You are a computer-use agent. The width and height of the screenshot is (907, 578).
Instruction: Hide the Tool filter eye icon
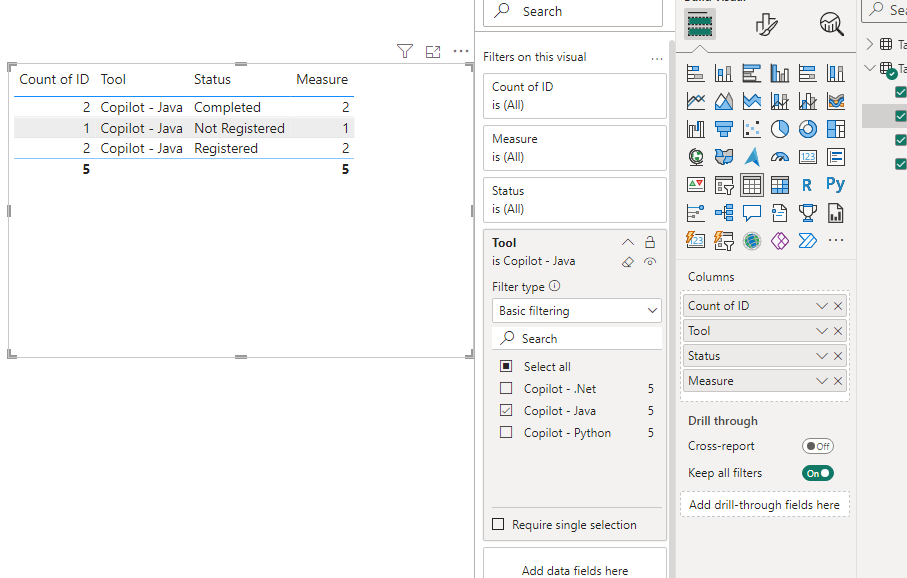[650, 262]
